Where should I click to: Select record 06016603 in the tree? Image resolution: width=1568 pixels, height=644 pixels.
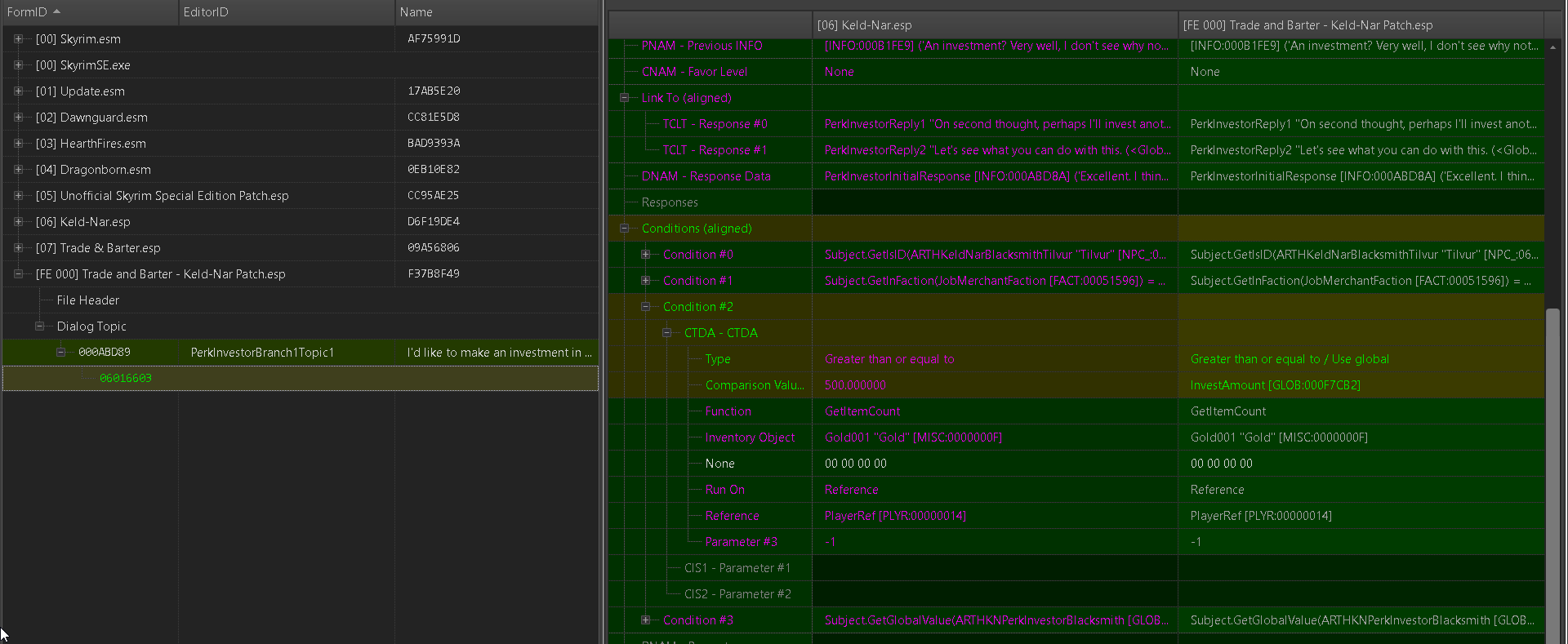click(126, 379)
